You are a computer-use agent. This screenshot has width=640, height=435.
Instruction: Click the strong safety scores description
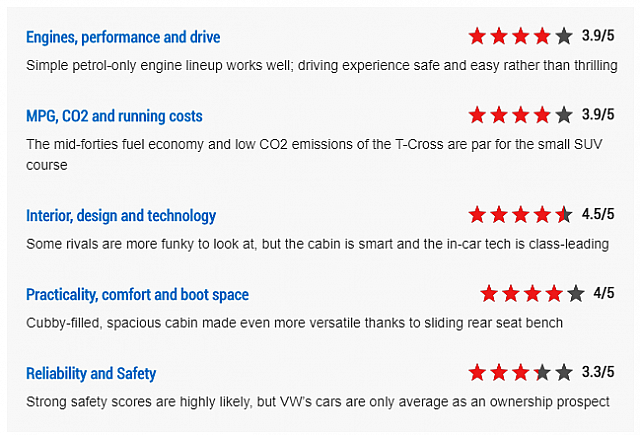(317, 401)
